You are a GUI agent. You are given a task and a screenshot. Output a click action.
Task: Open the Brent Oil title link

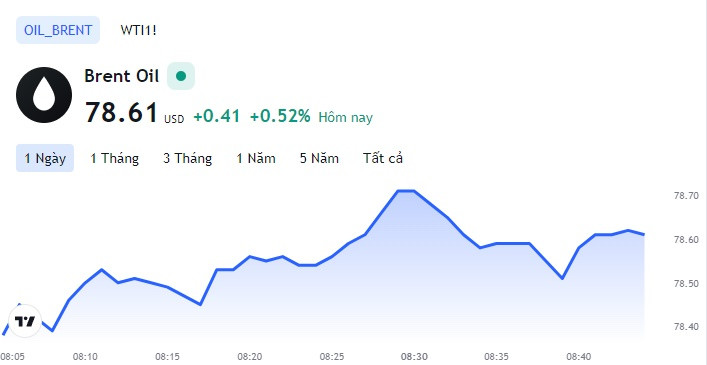click(122, 76)
